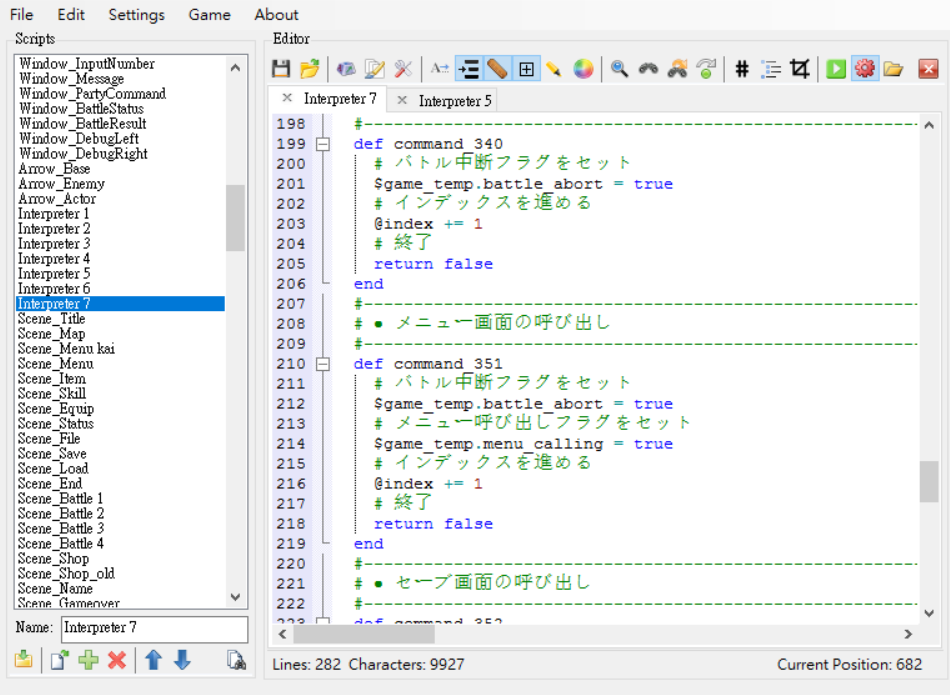
Task: Toggle the code folding plus-box button
Action: pos(526,69)
